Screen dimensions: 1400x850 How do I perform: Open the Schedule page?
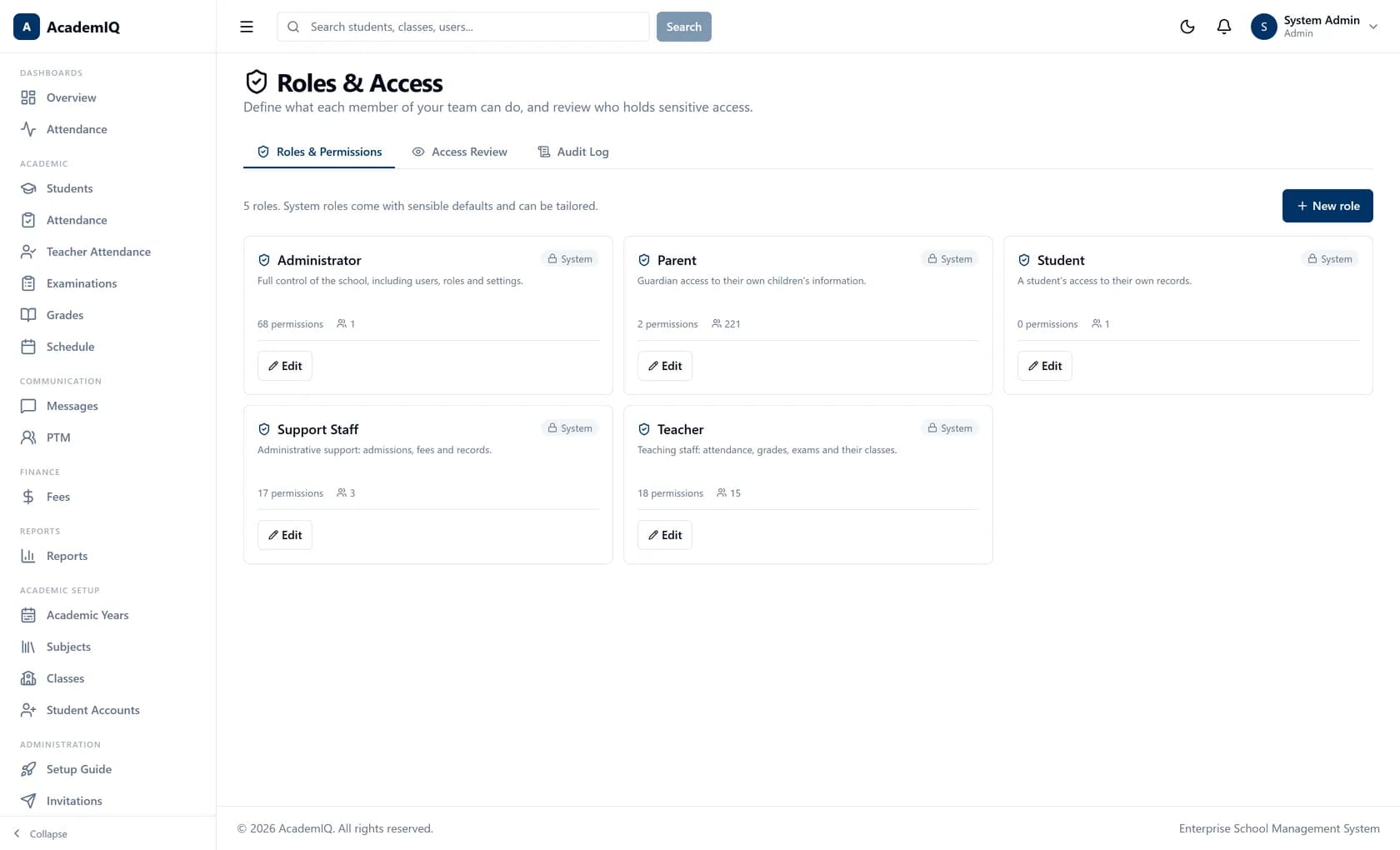[108, 347]
